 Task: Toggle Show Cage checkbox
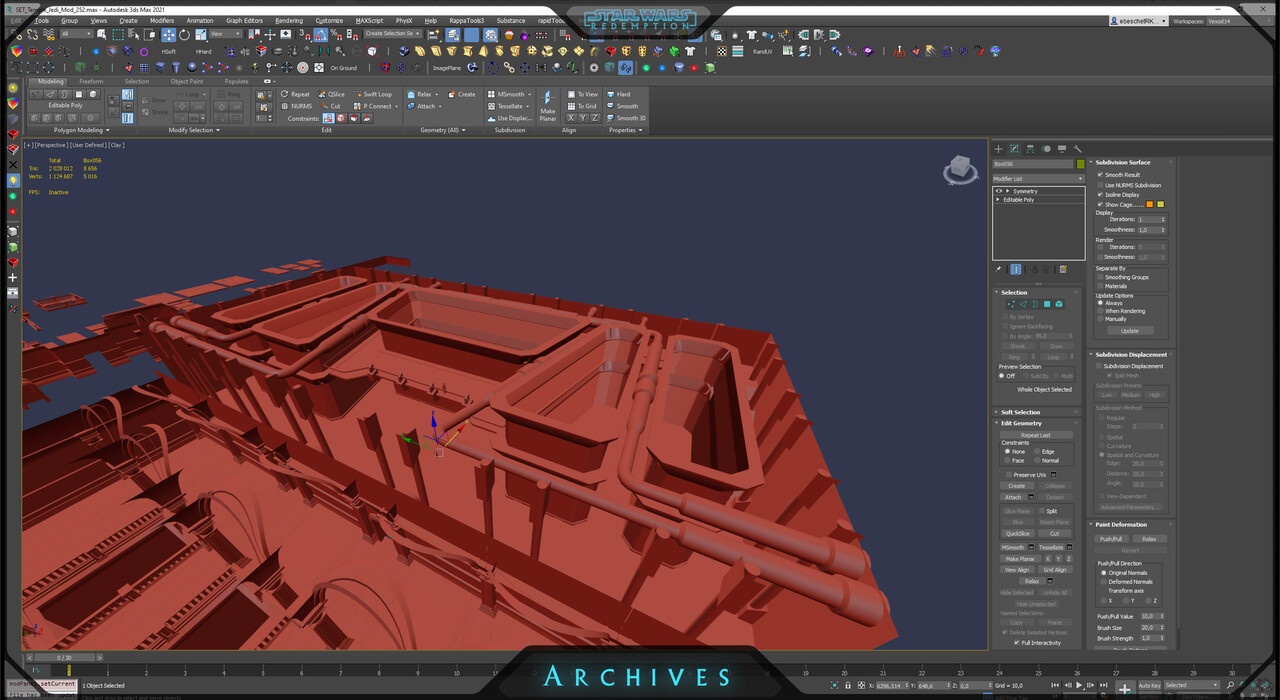point(1100,205)
